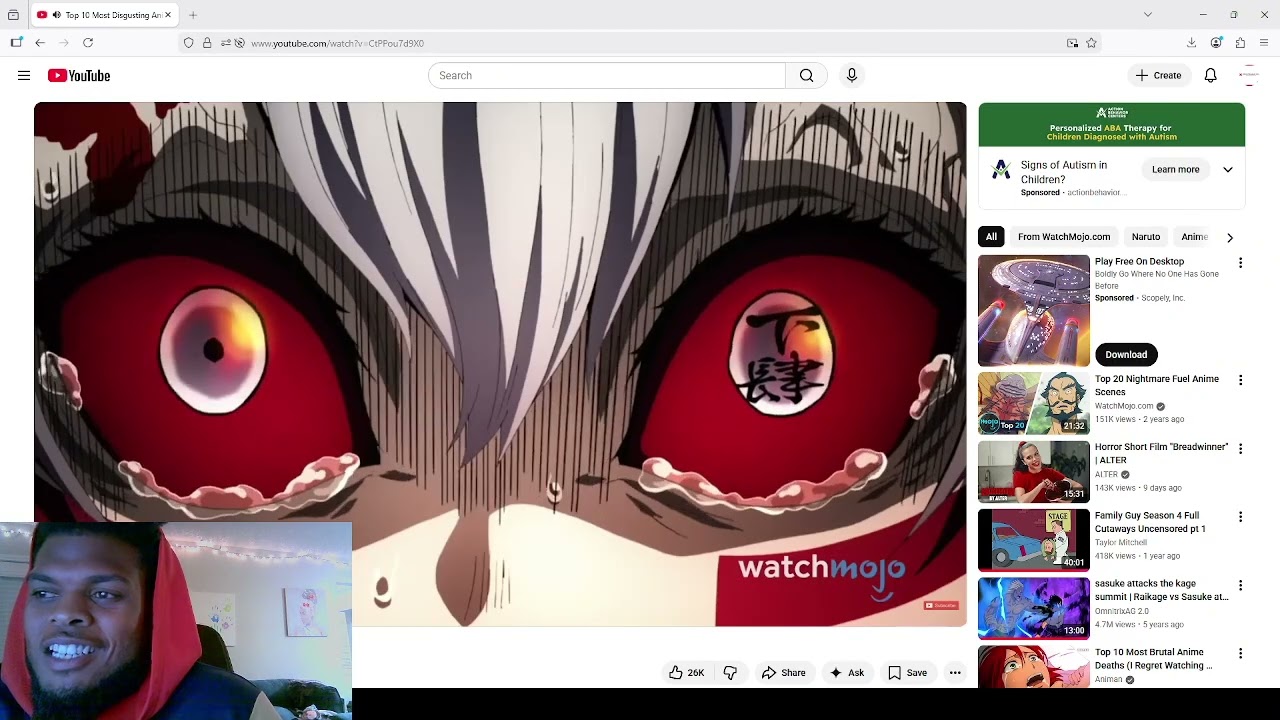Open Family Guy Season 4 thumbnail
Screen dimensions: 1280x720
[1033, 539]
